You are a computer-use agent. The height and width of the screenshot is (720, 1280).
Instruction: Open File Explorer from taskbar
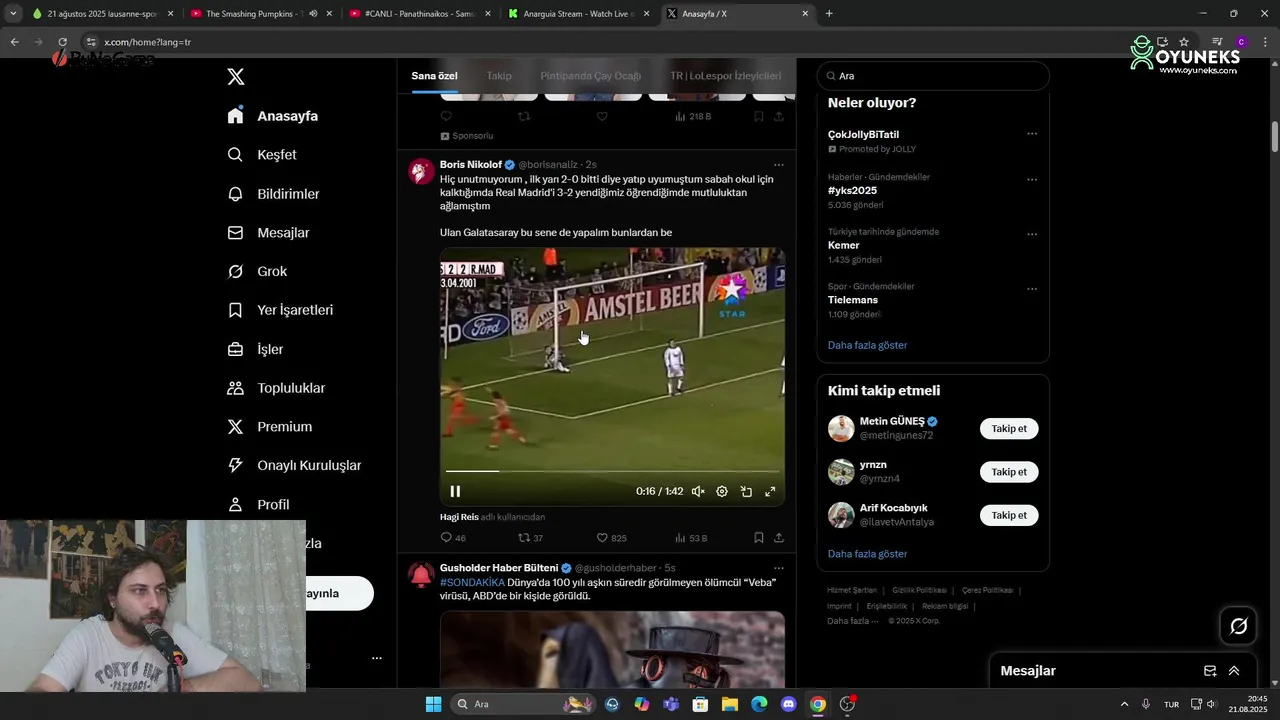(x=729, y=704)
